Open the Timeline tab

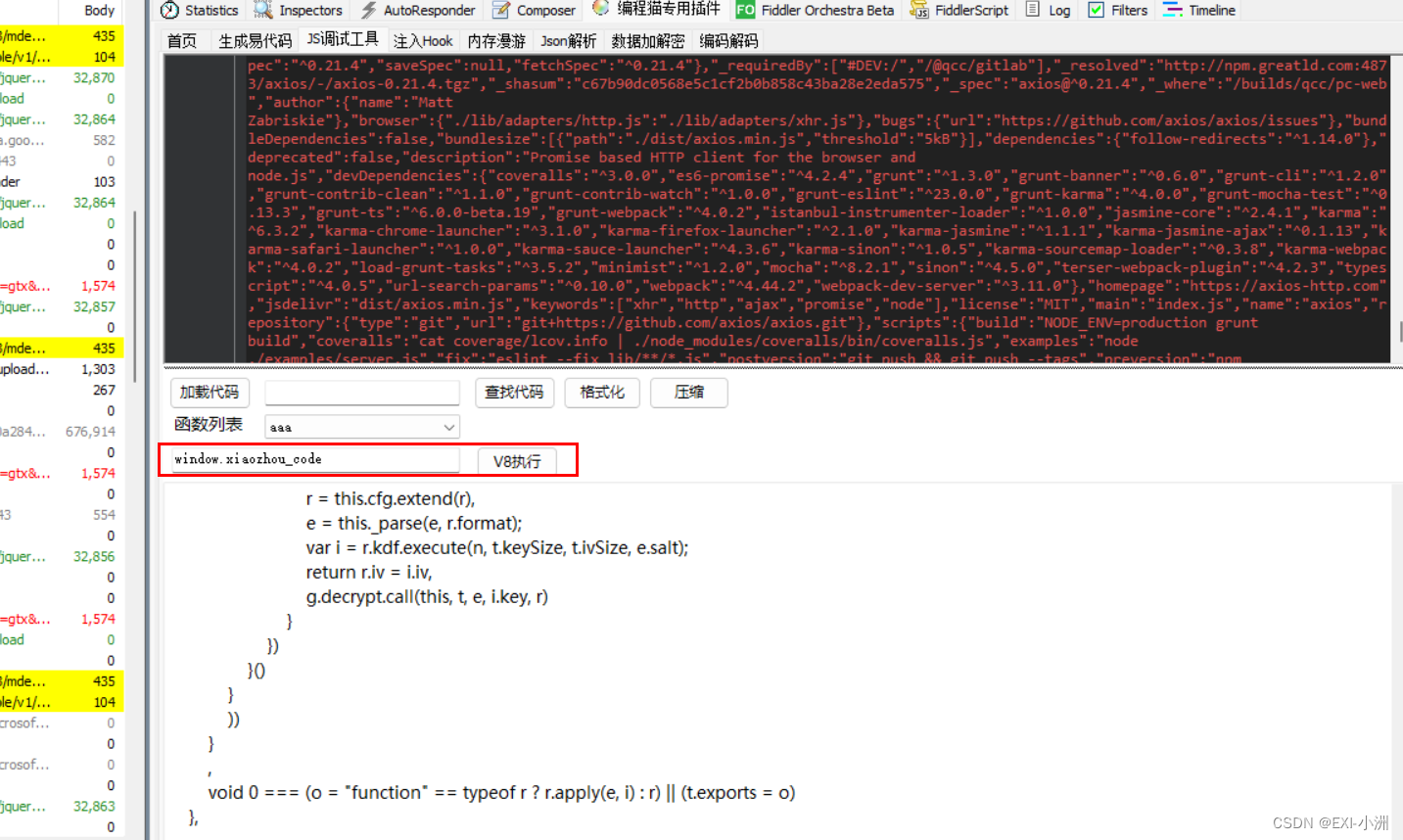click(1199, 10)
